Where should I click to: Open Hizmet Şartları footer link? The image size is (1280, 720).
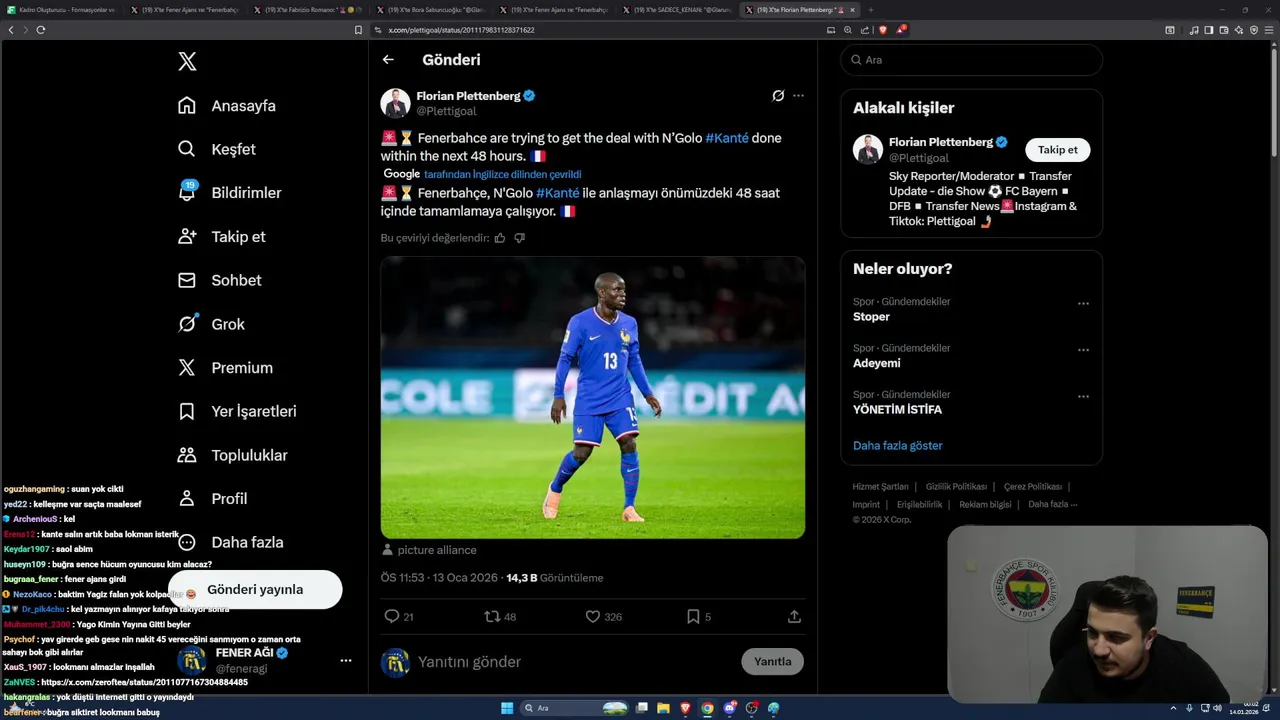pos(881,487)
